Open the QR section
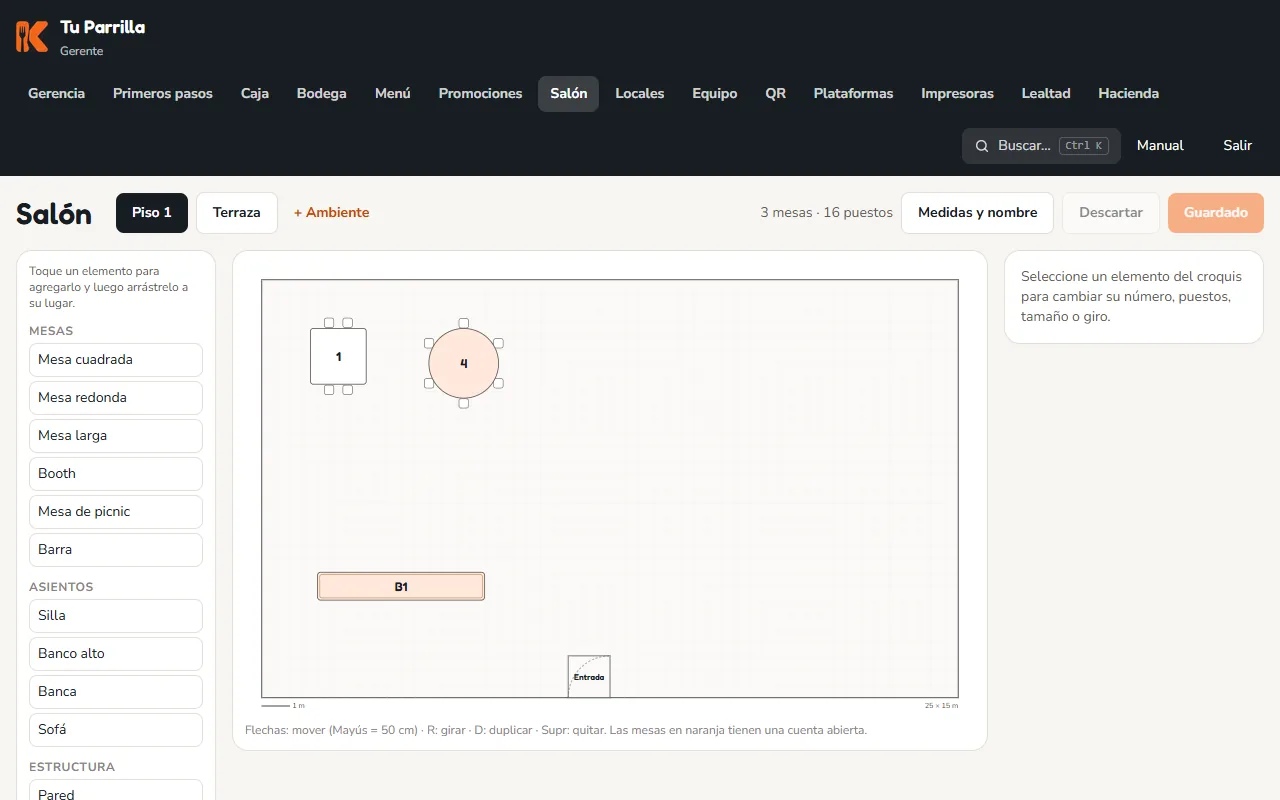The height and width of the screenshot is (800, 1280). click(776, 94)
